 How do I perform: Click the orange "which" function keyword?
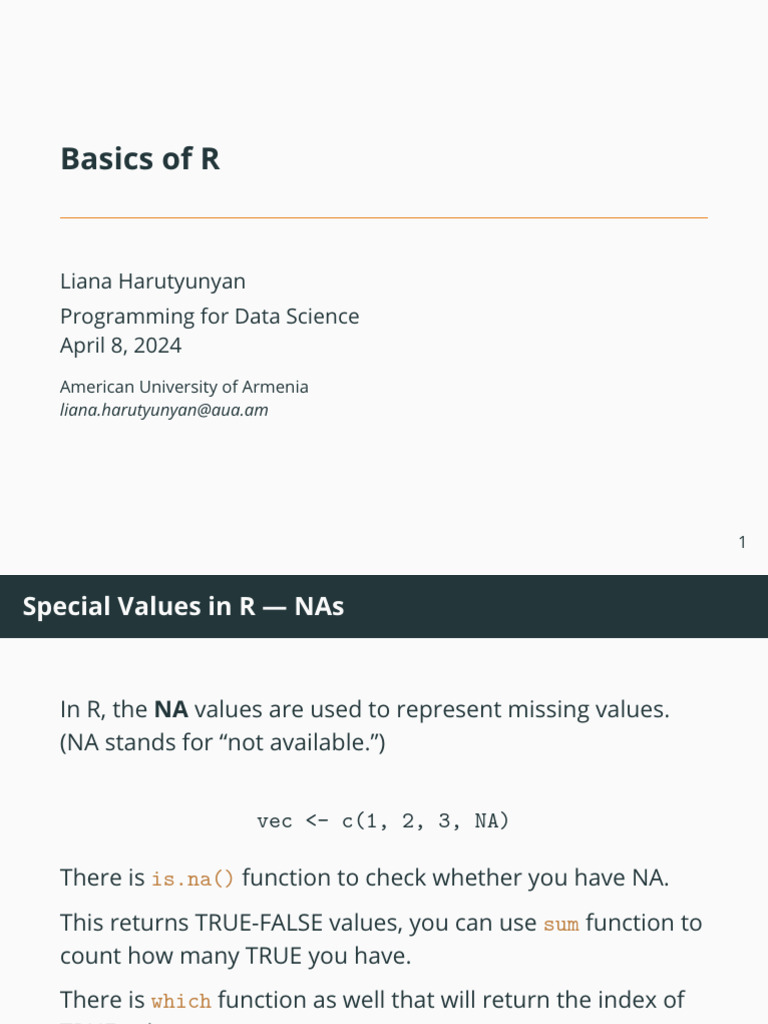(x=181, y=1002)
